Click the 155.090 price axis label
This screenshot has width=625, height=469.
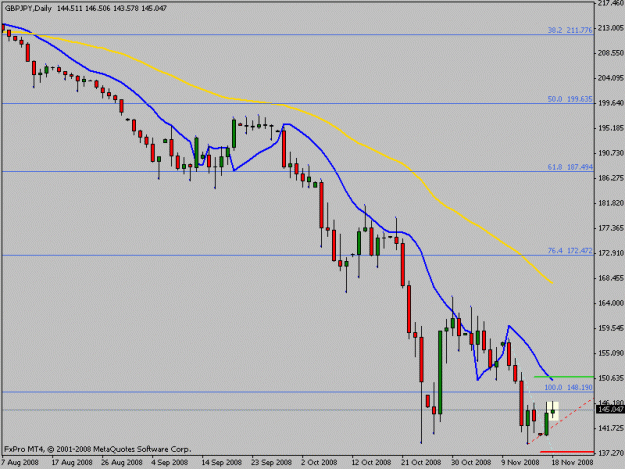[610, 353]
